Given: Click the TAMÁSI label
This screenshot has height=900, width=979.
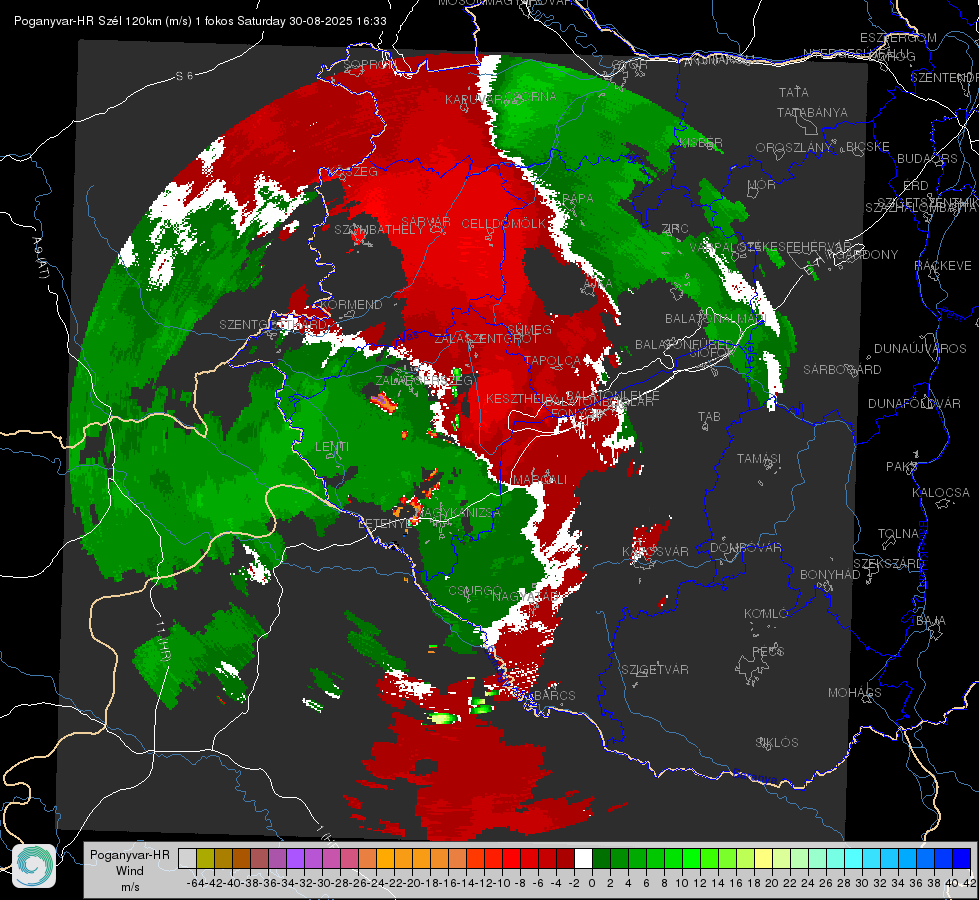Looking at the screenshot, I should click(759, 459).
